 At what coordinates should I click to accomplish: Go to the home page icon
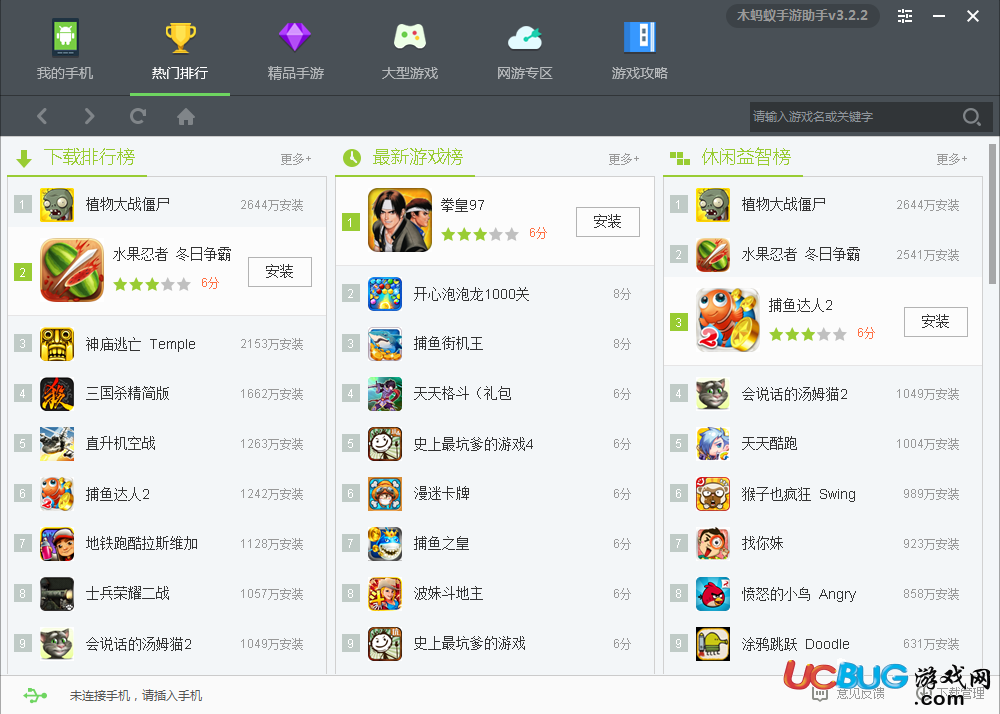click(x=186, y=116)
